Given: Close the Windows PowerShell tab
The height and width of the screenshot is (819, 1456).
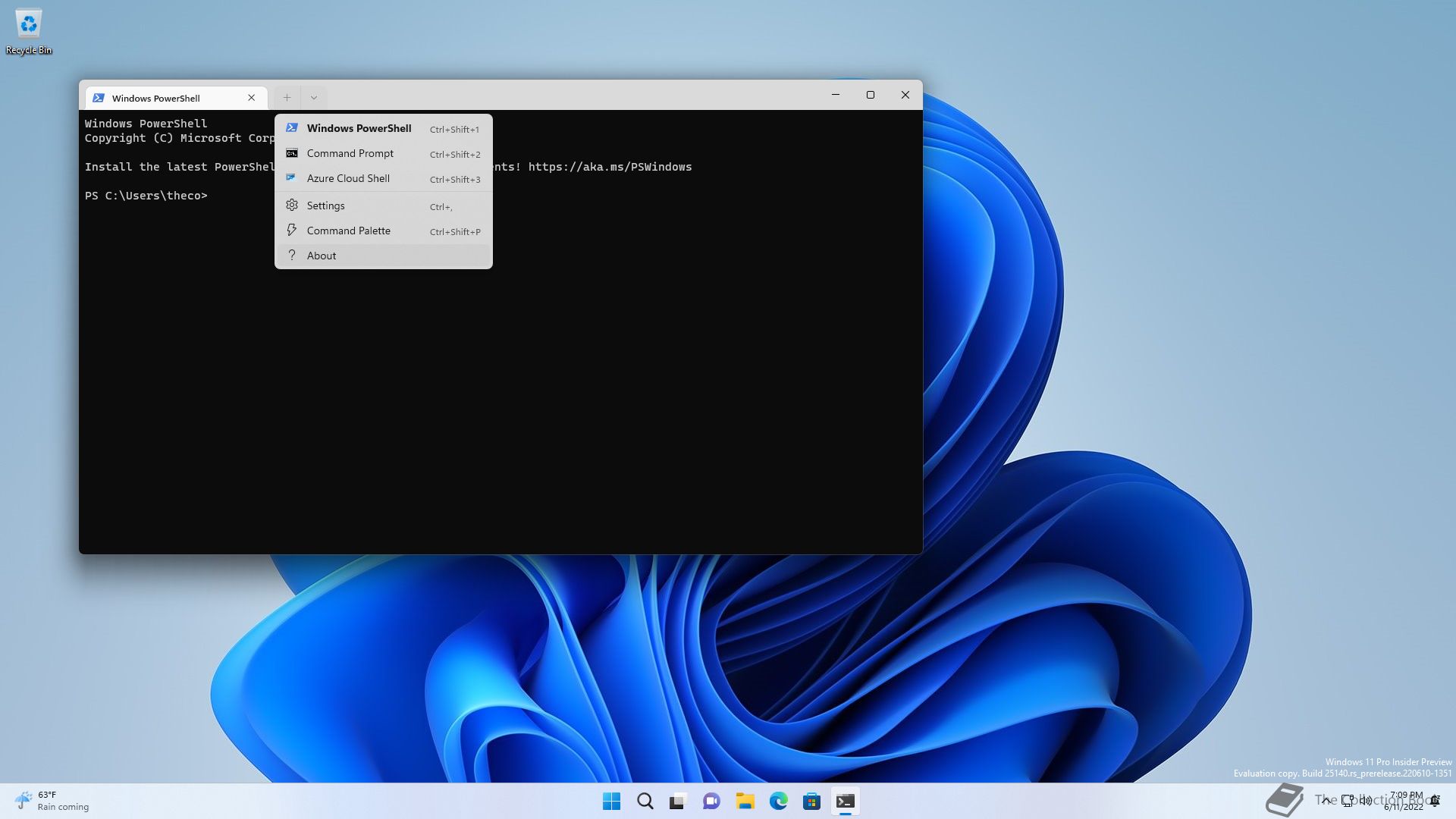Looking at the screenshot, I should point(252,98).
